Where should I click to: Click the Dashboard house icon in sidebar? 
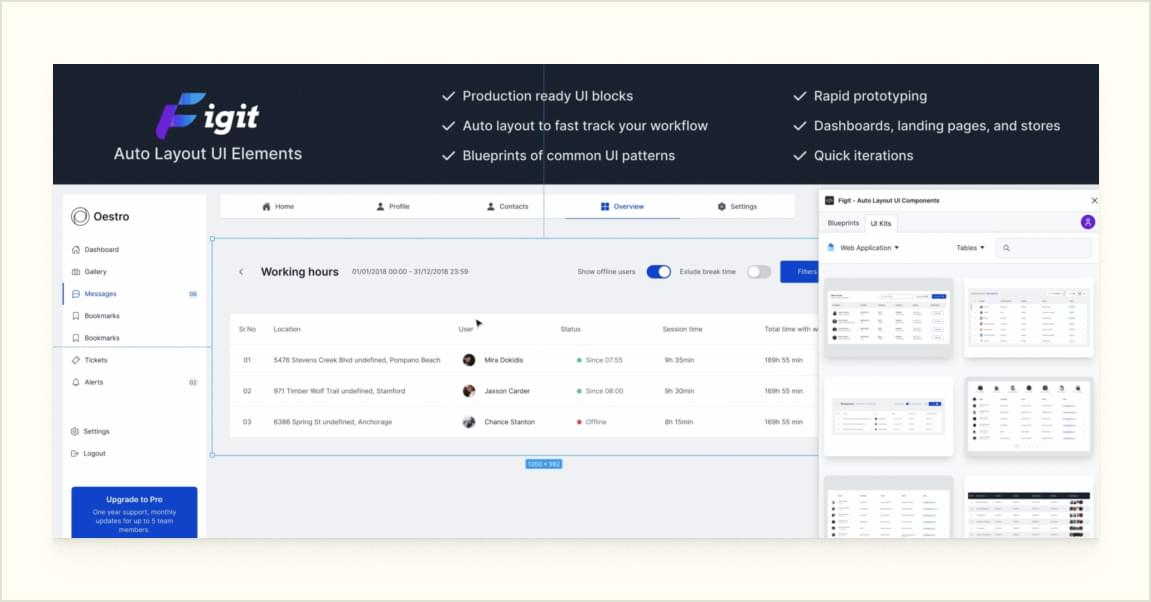pyautogui.click(x=76, y=250)
